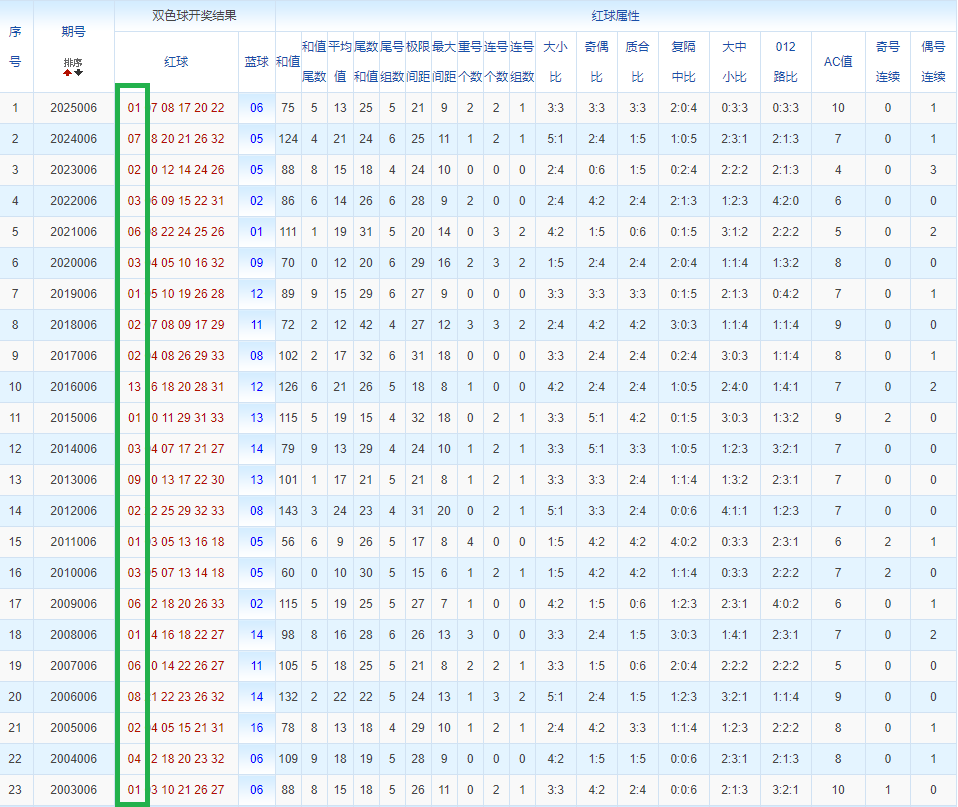Click blue ball 16 in row 2005006
The height and width of the screenshot is (807, 958).
coord(257,728)
